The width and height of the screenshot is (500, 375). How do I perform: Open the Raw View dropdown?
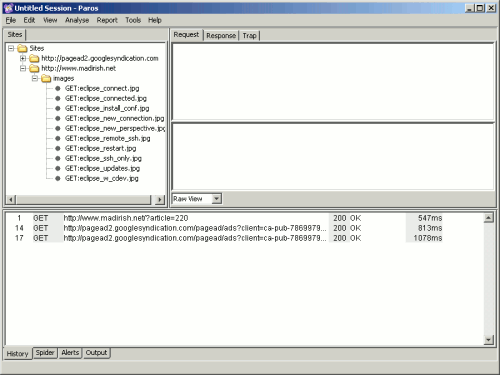[x=217, y=199]
